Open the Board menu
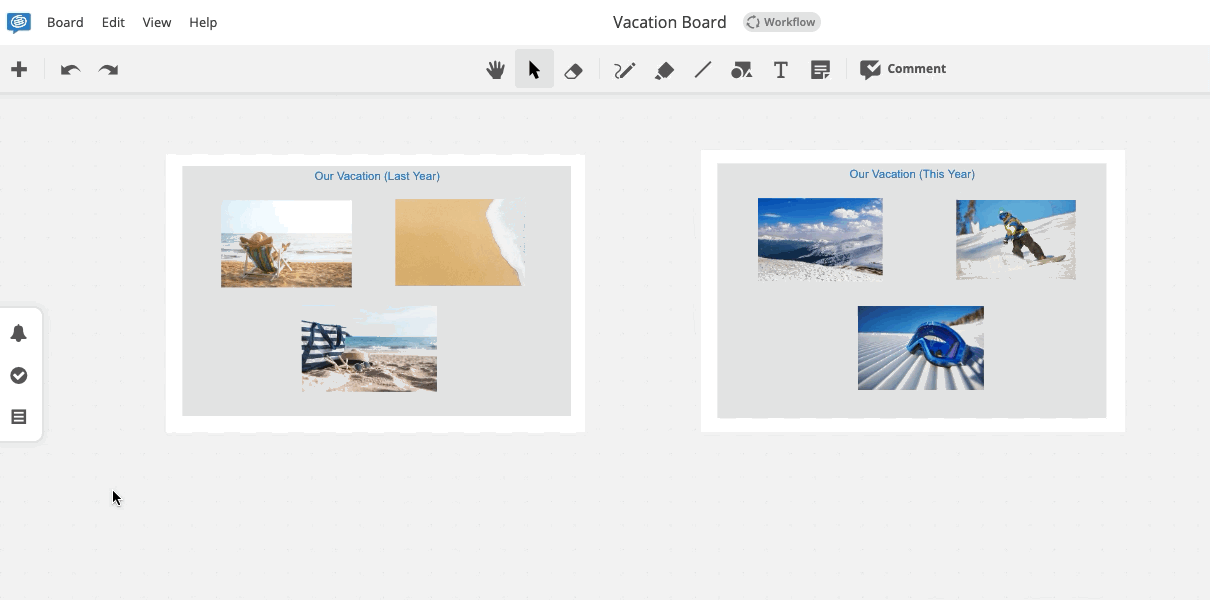The height and width of the screenshot is (600, 1210). tap(64, 22)
